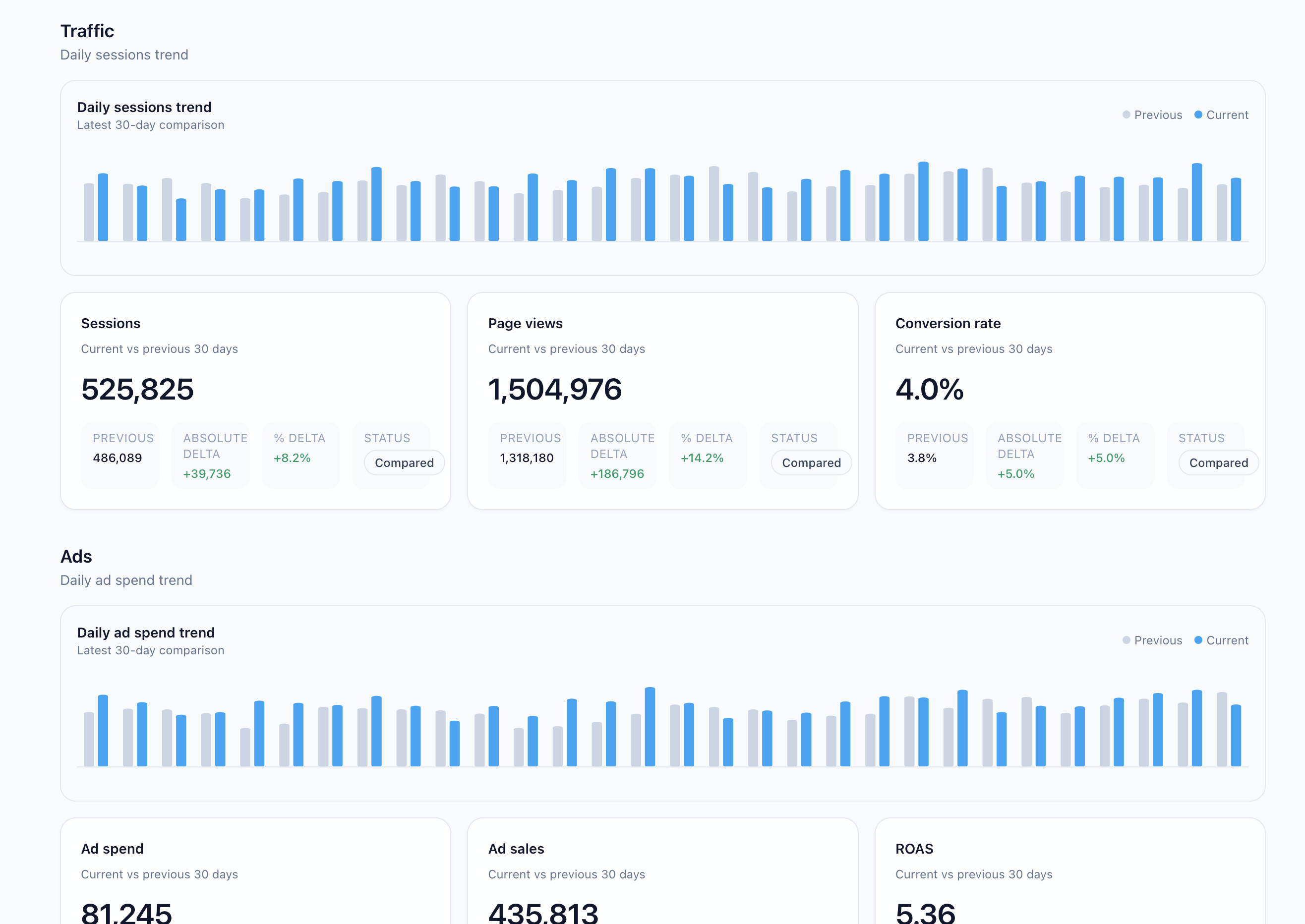Click the subtitle 'Daily ad spend trend' under Ads heading
The width and height of the screenshot is (1305, 924).
tap(126, 580)
